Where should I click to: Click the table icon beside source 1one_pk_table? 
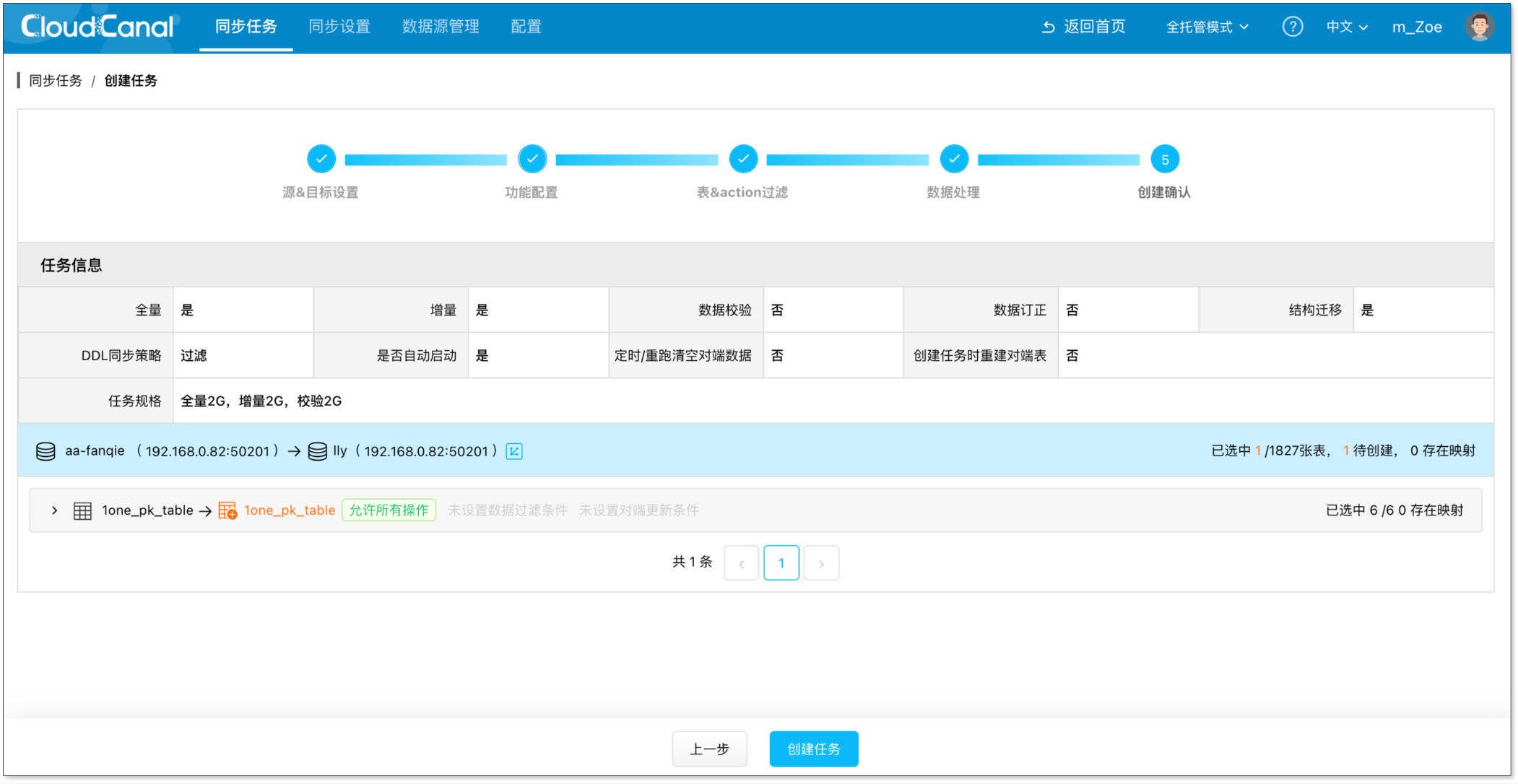[82, 510]
